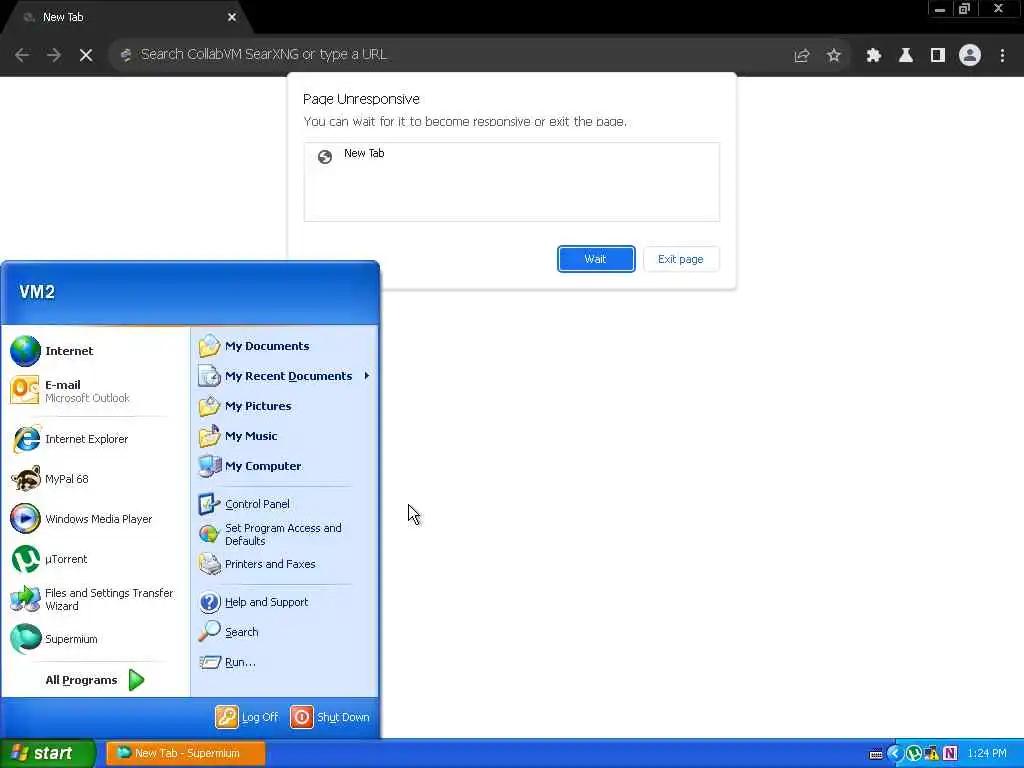The image size is (1024, 768).
Task: Click the taskbar clock showing 1:24 PM
Action: (987, 754)
